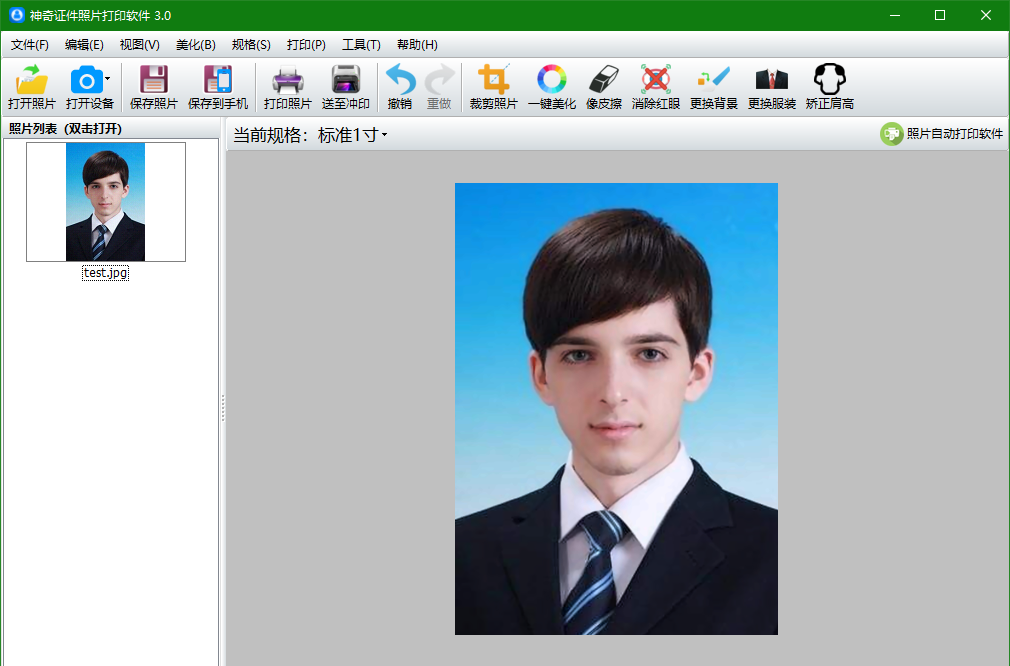Click Remove Red Eye (消除红眼) icon
Viewport: 1010px width, 666px height.
click(x=655, y=80)
